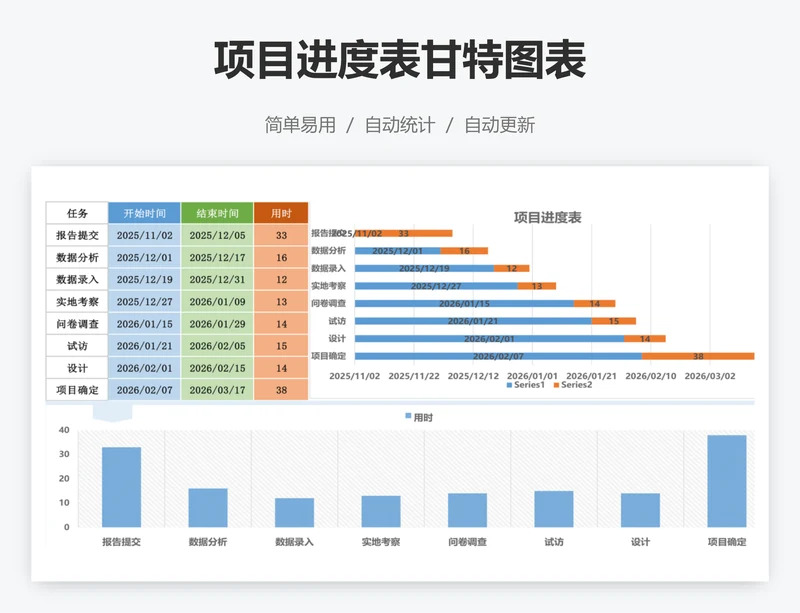800x613 pixels.
Task: Select start date 2026/02/07 table cell
Action: (x=144, y=390)
